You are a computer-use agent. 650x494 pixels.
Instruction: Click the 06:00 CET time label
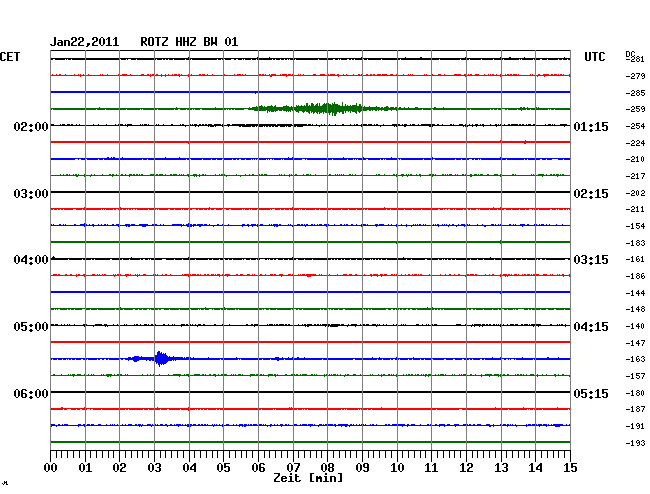coord(31,393)
